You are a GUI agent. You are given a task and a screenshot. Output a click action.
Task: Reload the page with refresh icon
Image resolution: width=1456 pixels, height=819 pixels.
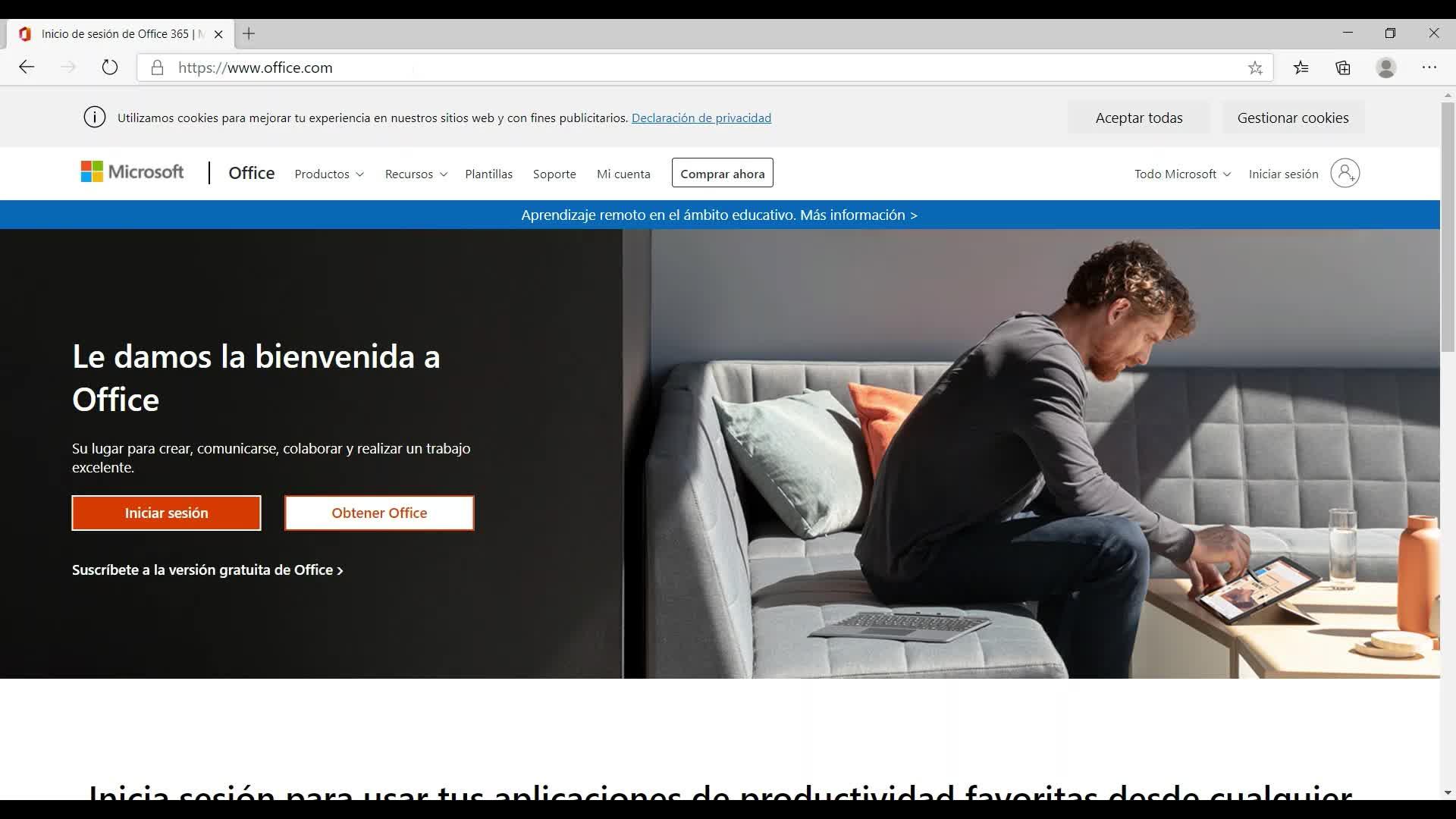coord(110,67)
